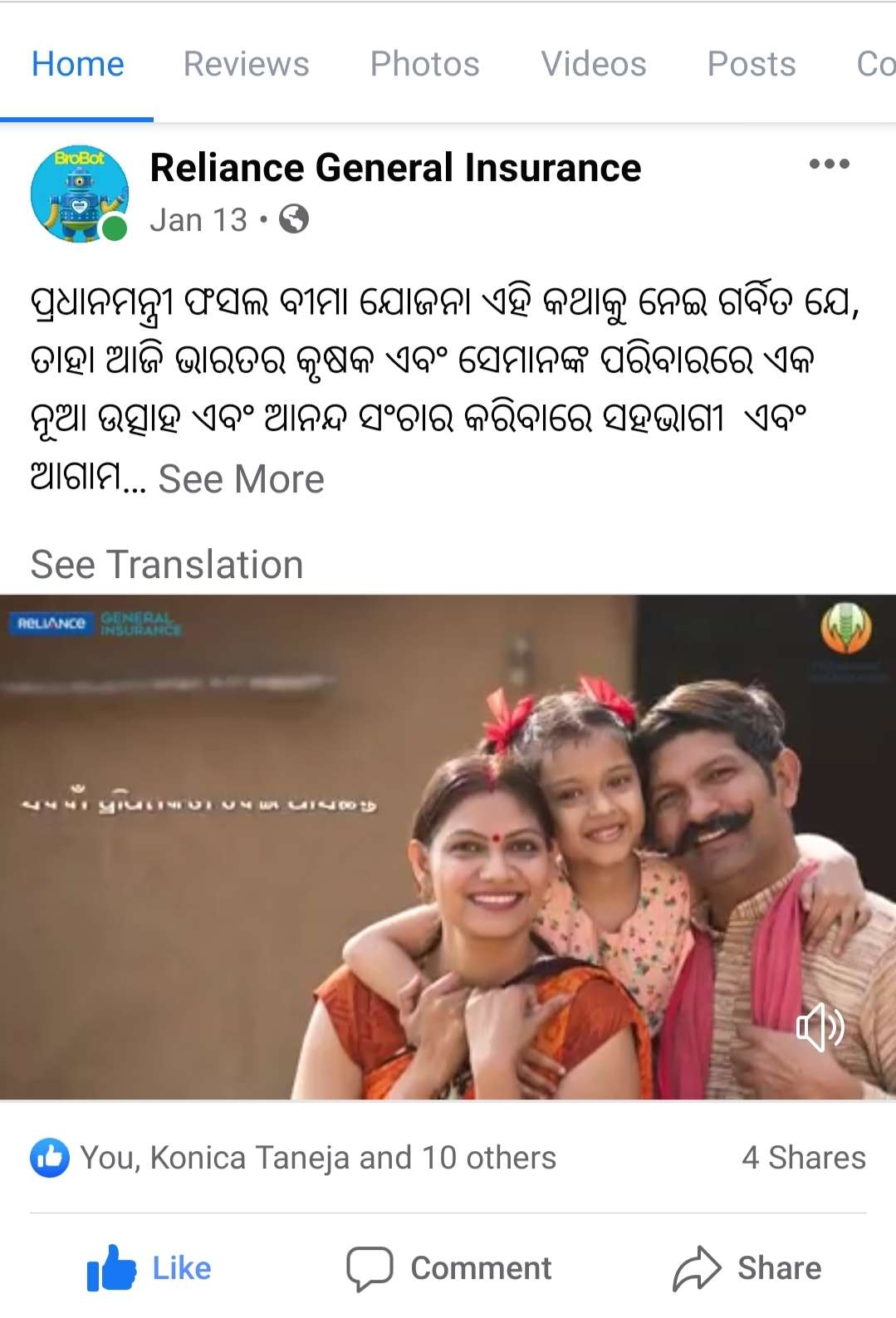Open Reliance General Insurance page name

pos(395,167)
